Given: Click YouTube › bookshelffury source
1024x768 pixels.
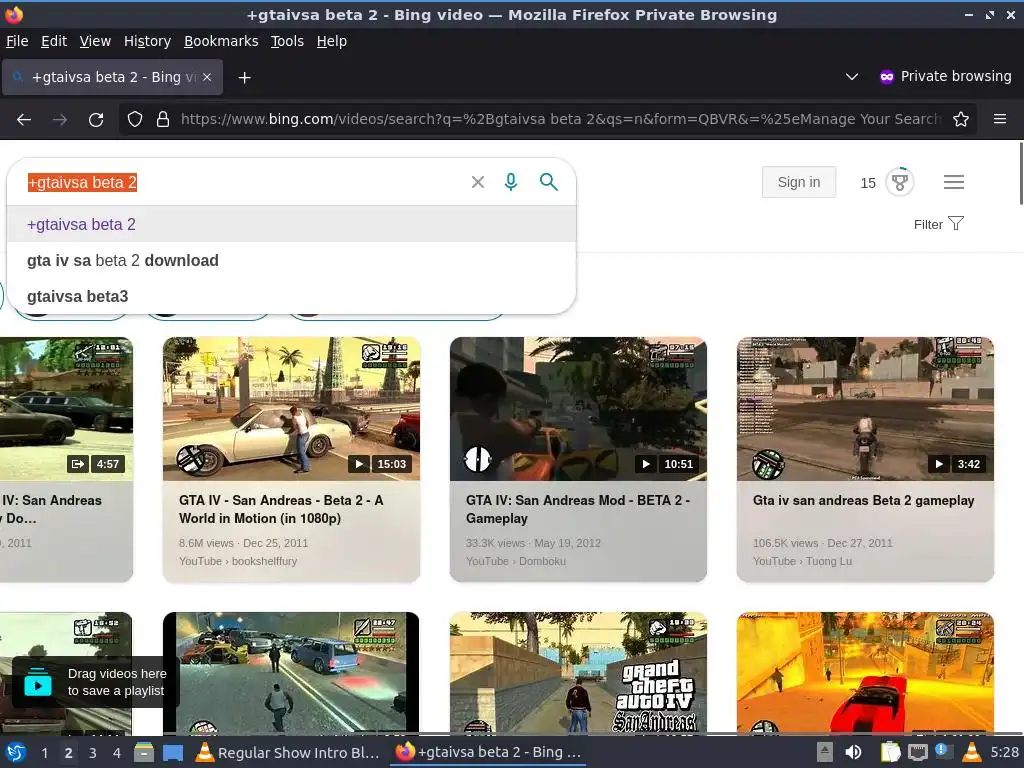Looking at the screenshot, I should pos(238,561).
